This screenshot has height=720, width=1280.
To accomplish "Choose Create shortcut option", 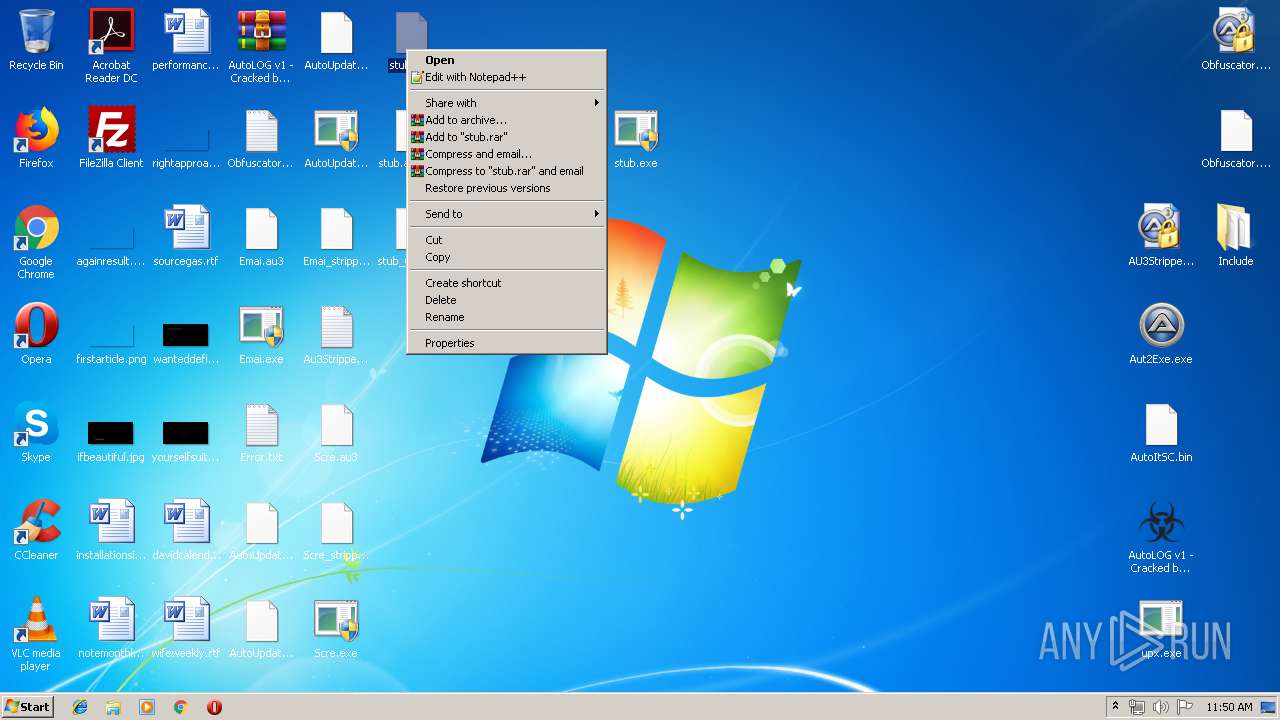I will tap(507, 283).
